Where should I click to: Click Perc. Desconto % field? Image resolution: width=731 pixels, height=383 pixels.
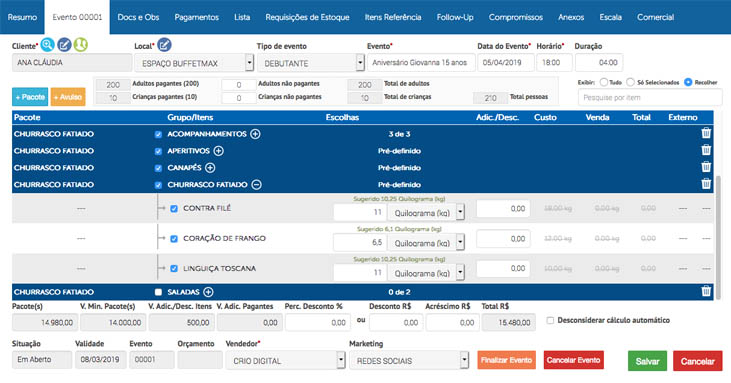pyautogui.click(x=317, y=322)
